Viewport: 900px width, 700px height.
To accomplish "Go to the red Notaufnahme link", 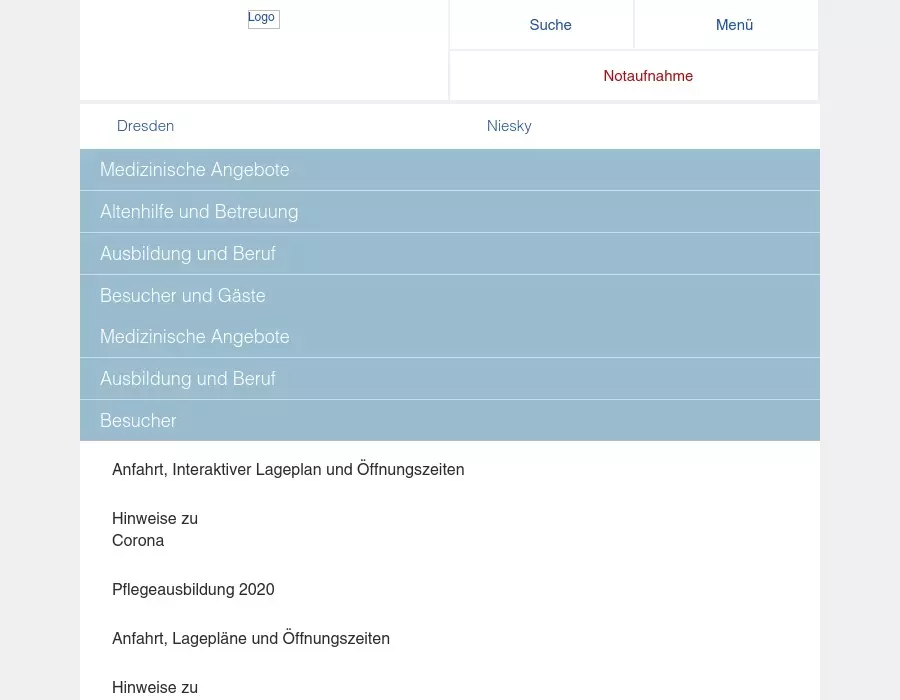I will (x=647, y=76).
